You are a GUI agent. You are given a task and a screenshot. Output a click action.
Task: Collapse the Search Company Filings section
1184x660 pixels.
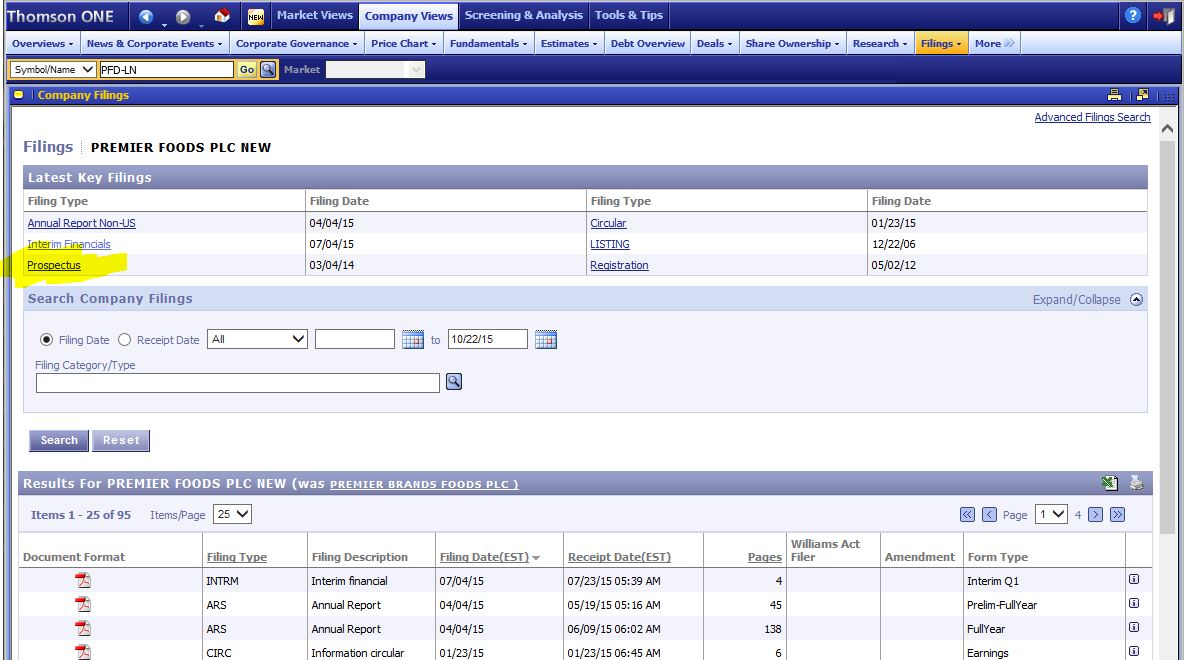click(x=1136, y=300)
